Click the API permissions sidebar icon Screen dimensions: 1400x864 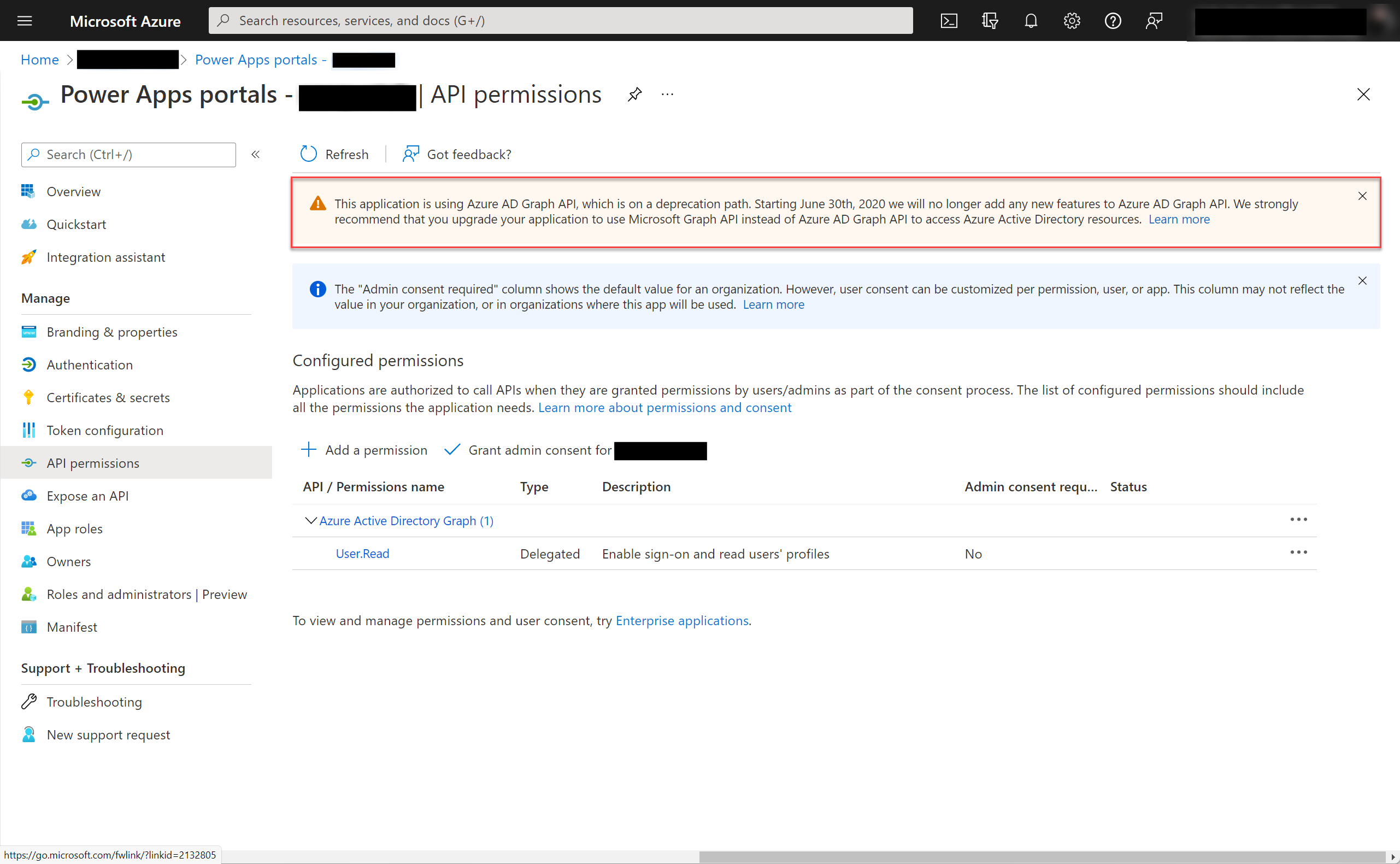[x=28, y=462]
